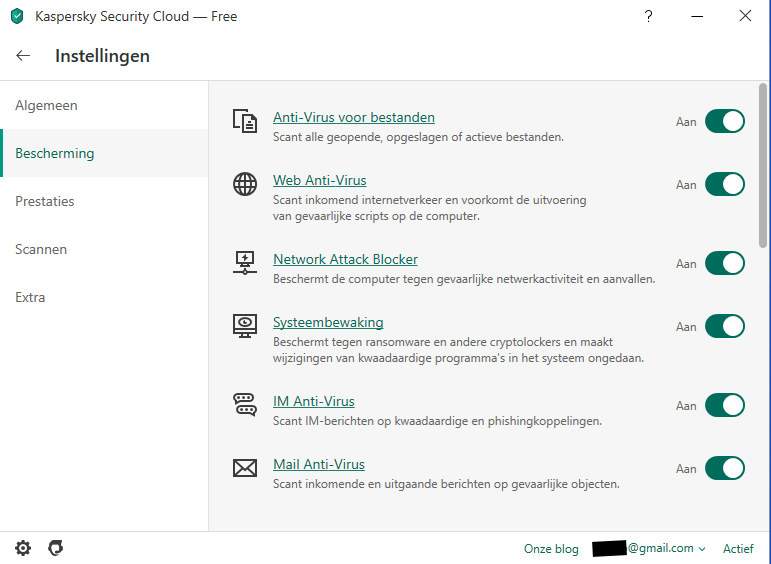Image resolution: width=771 pixels, height=564 pixels.
Task: Click the Web Anti-Virus globe icon
Action: (x=245, y=184)
